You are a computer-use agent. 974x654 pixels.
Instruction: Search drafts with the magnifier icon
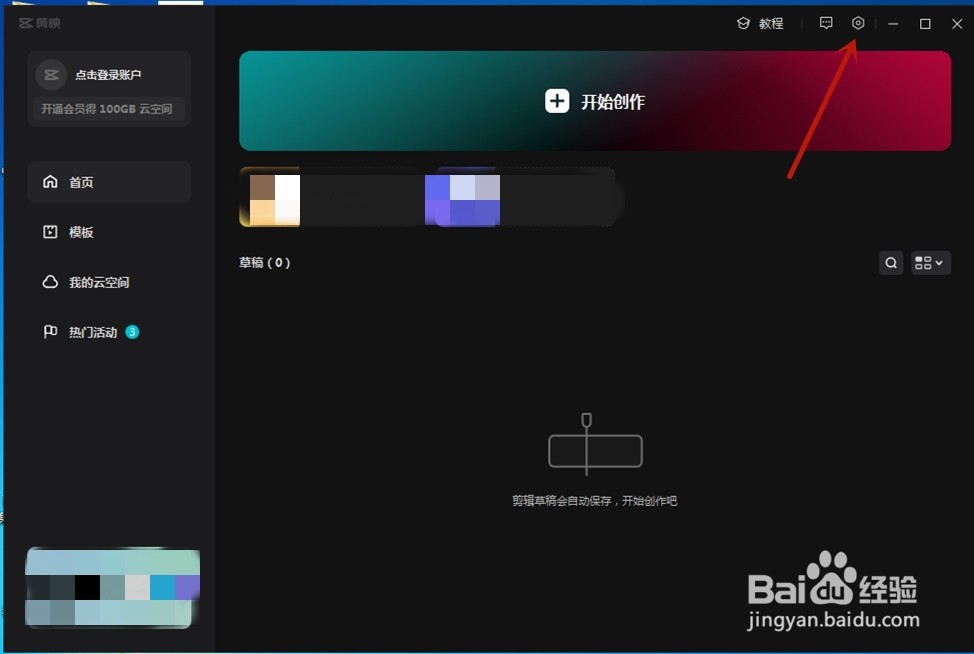point(891,263)
